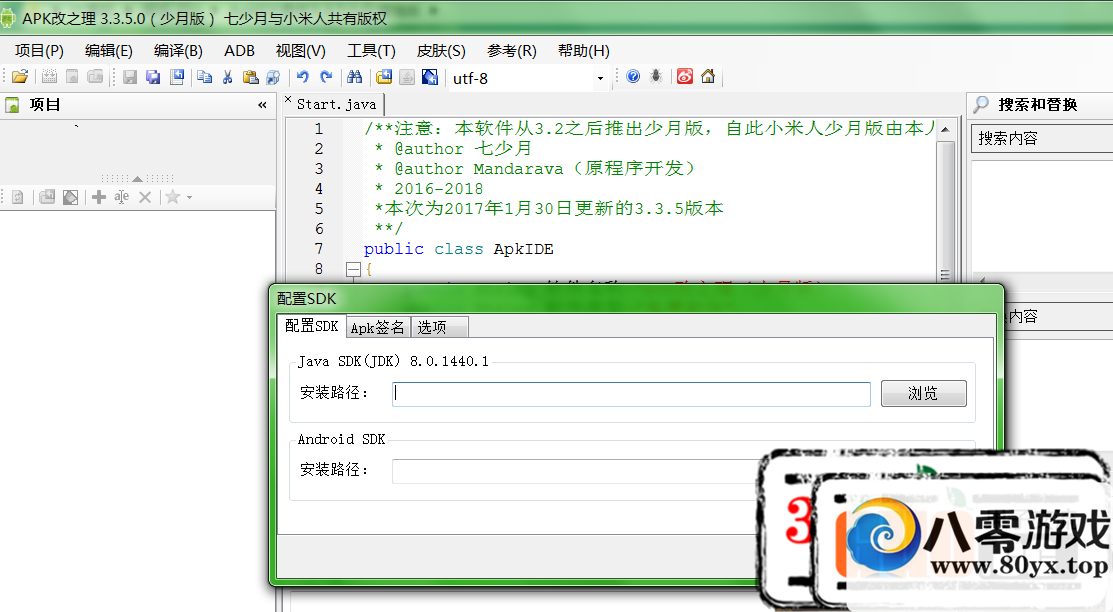Collapse the 项目 panel with double chevron

262,105
